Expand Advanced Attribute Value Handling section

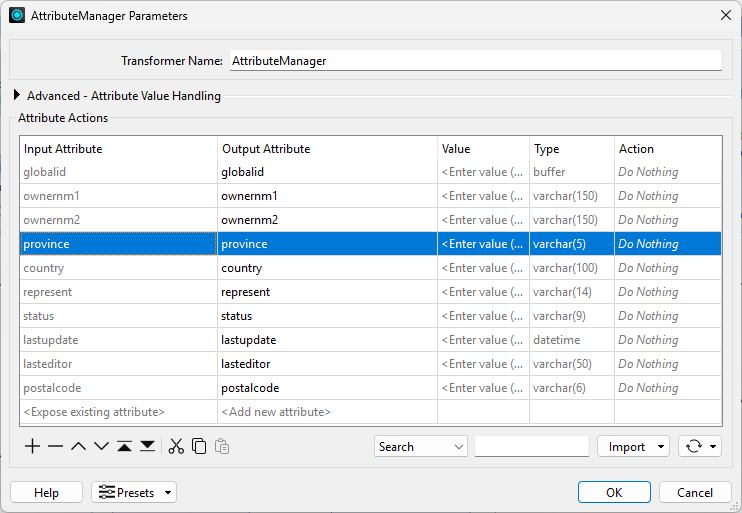pos(17,96)
